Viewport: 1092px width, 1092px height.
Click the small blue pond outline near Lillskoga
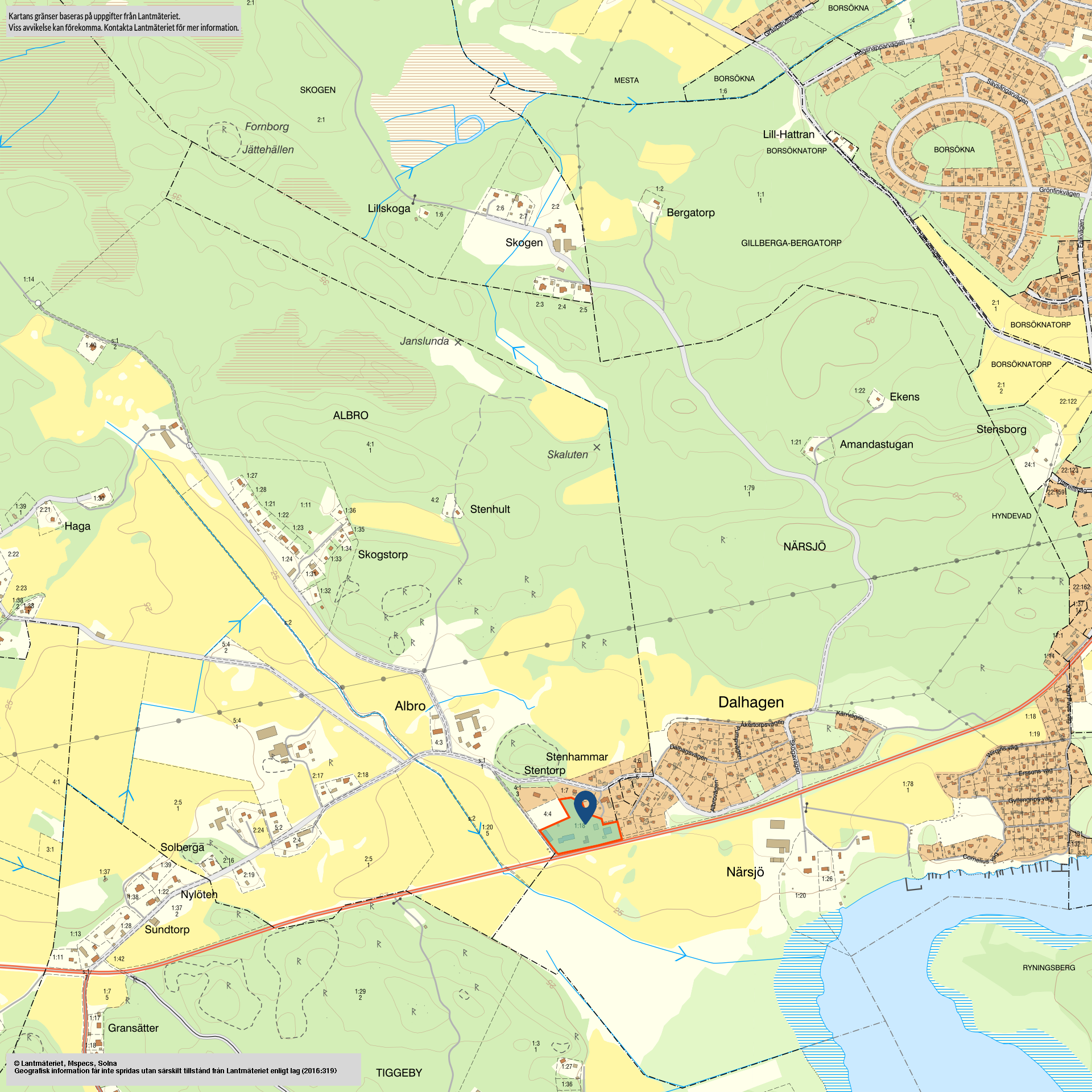[x=470, y=129]
